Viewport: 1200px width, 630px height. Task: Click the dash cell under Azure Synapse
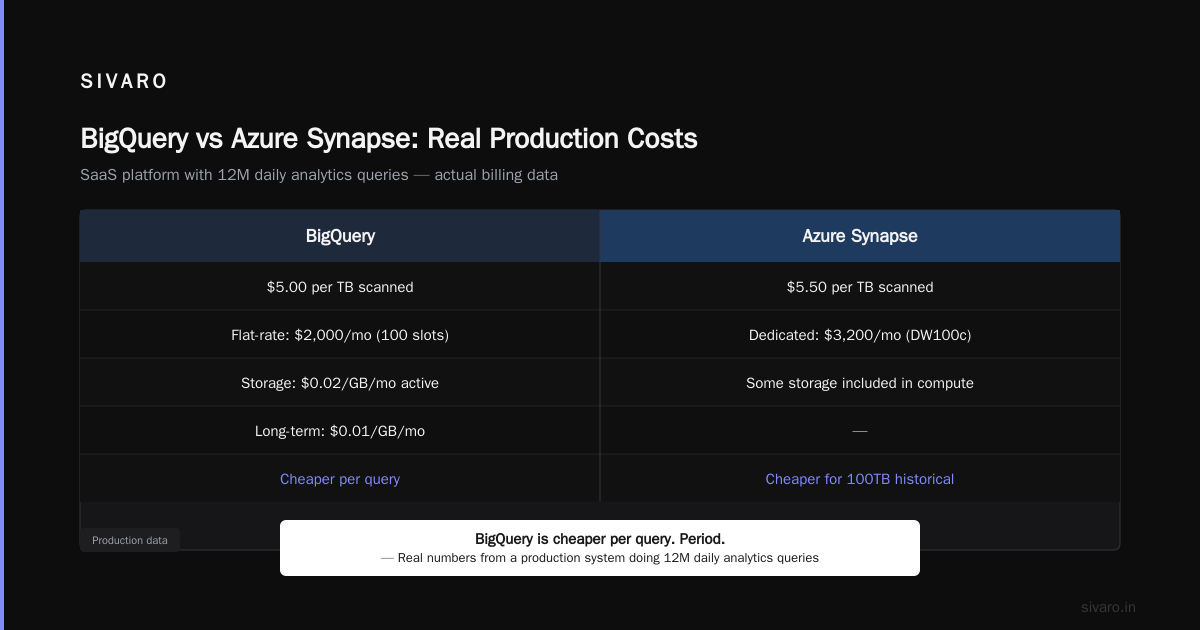860,431
